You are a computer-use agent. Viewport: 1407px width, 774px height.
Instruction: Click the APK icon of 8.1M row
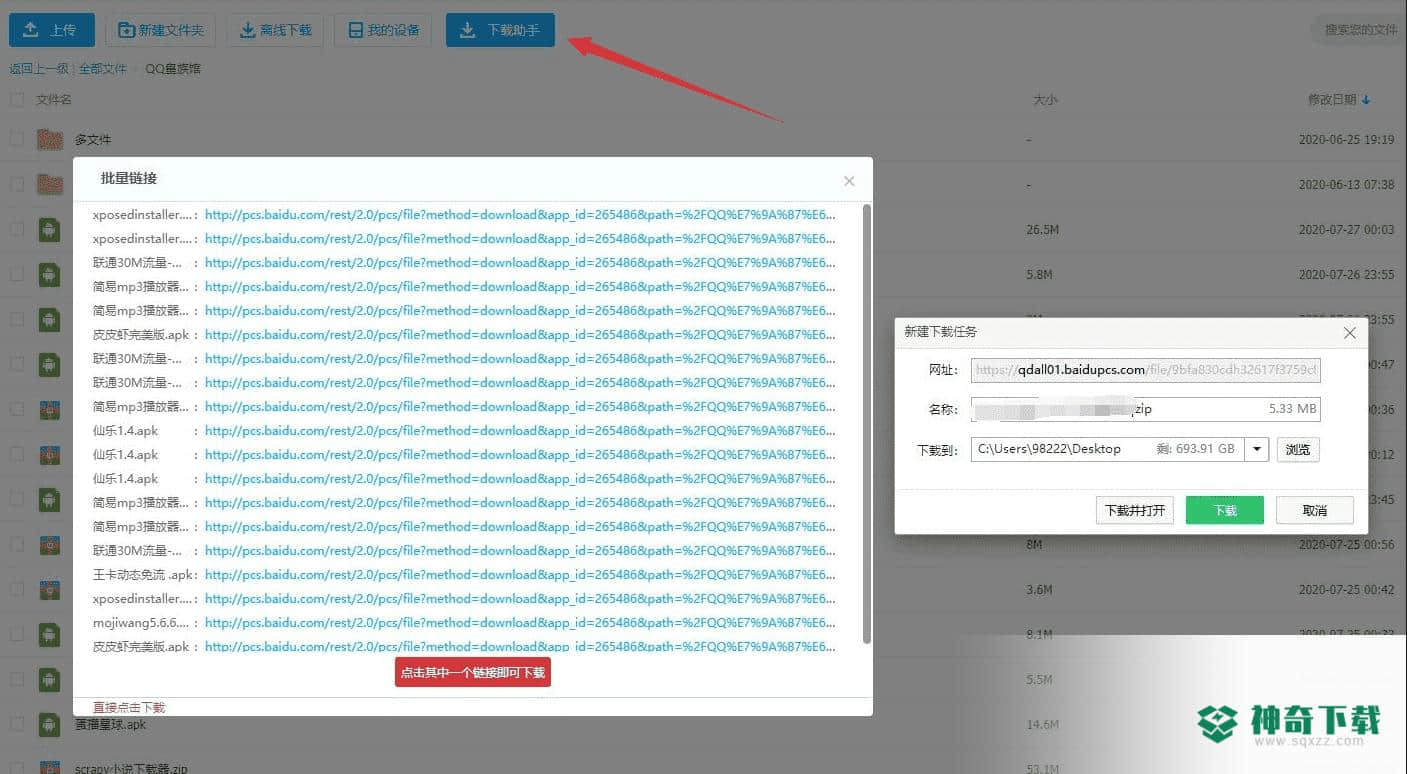pos(49,635)
